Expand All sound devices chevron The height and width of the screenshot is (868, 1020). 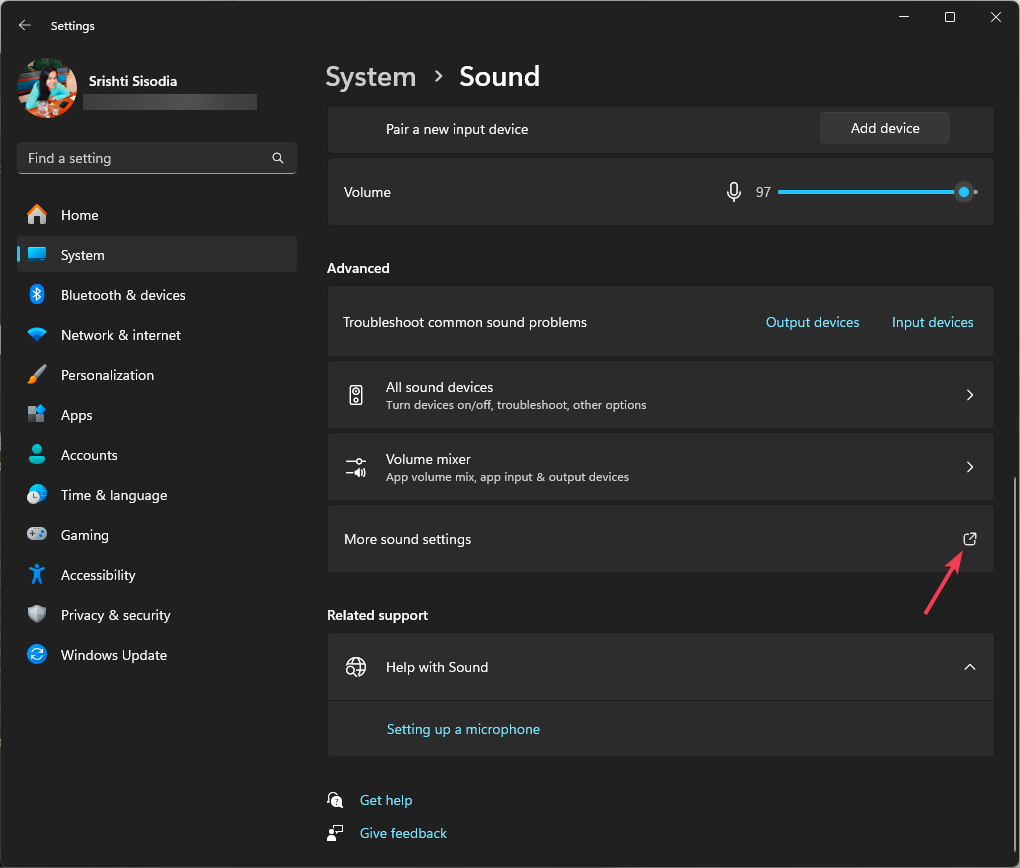click(x=970, y=395)
